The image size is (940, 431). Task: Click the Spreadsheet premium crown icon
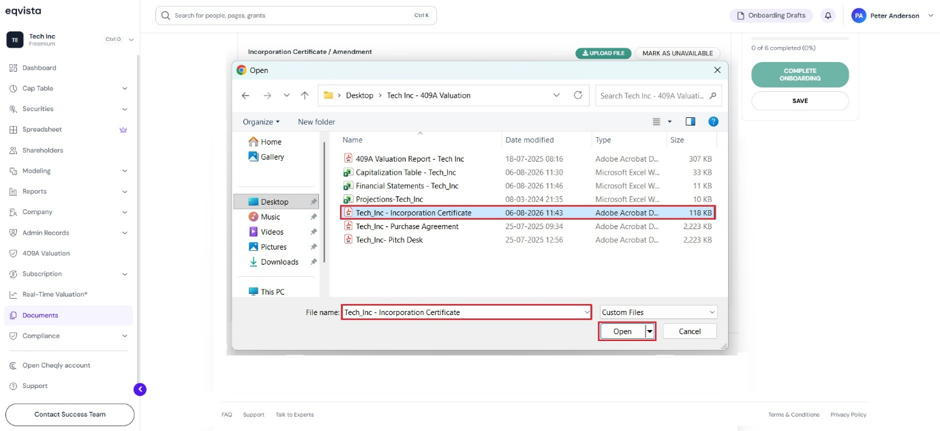[x=123, y=129]
